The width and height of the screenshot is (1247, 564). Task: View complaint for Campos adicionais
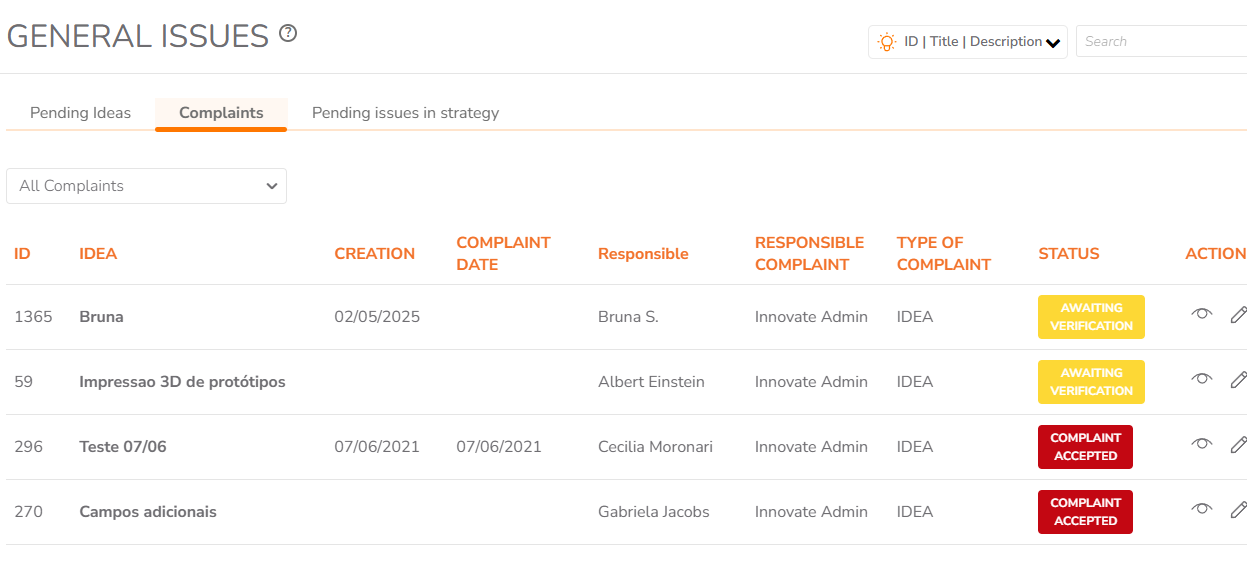(x=1202, y=510)
